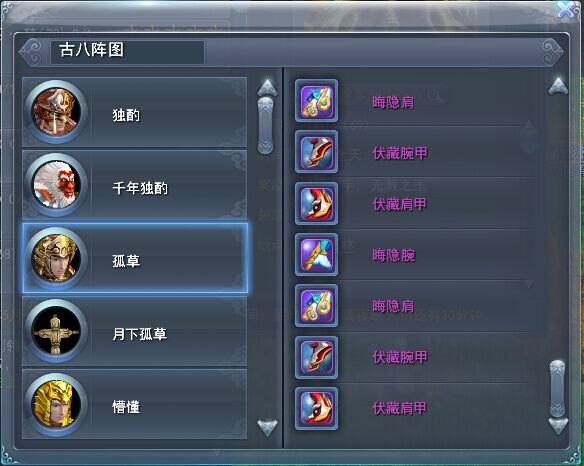This screenshot has width=584, height=466.
Task: Select the last 伏藏肩甲 shoulder armor icon
Action: pyautogui.click(x=317, y=409)
